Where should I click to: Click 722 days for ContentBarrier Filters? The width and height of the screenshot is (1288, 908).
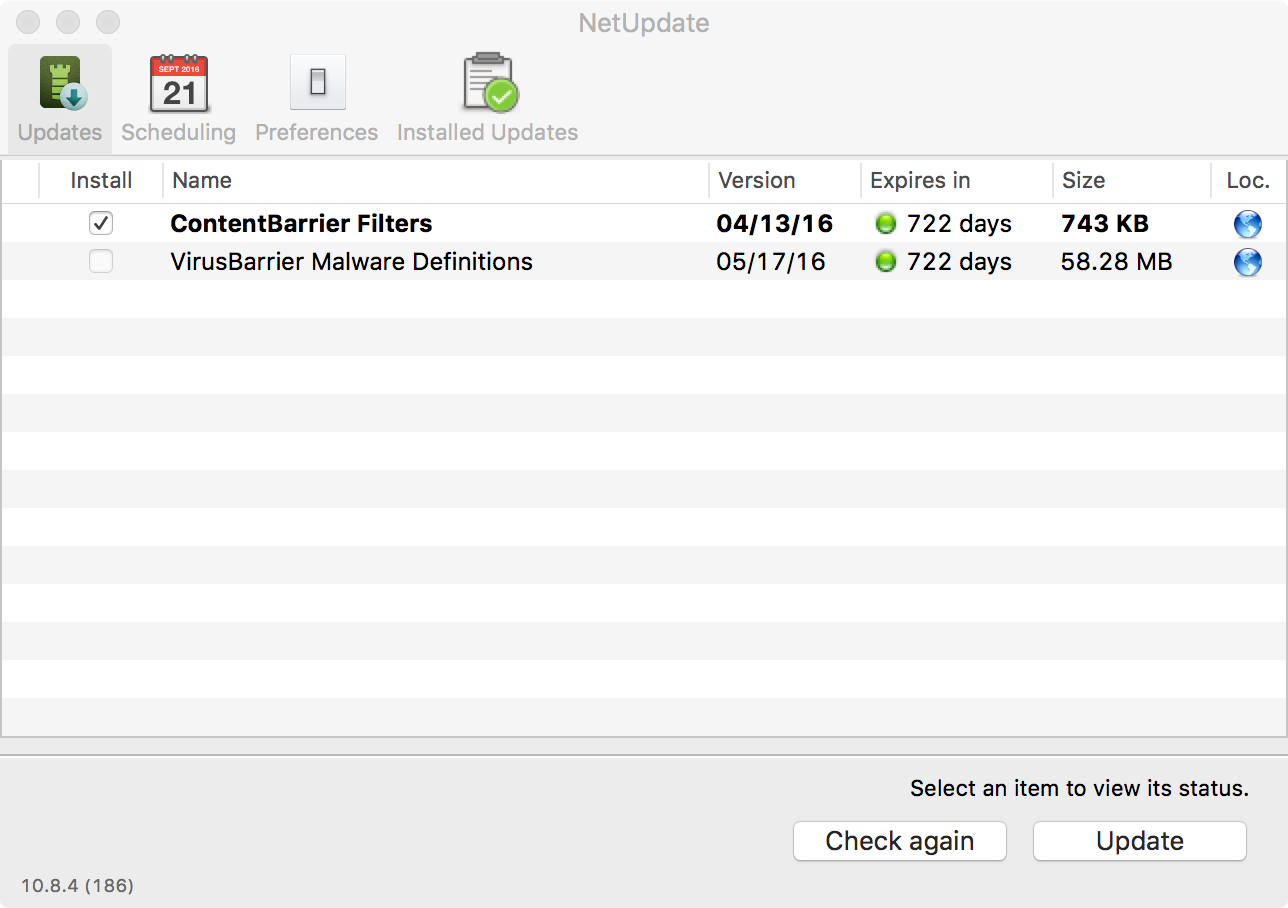pos(959,224)
